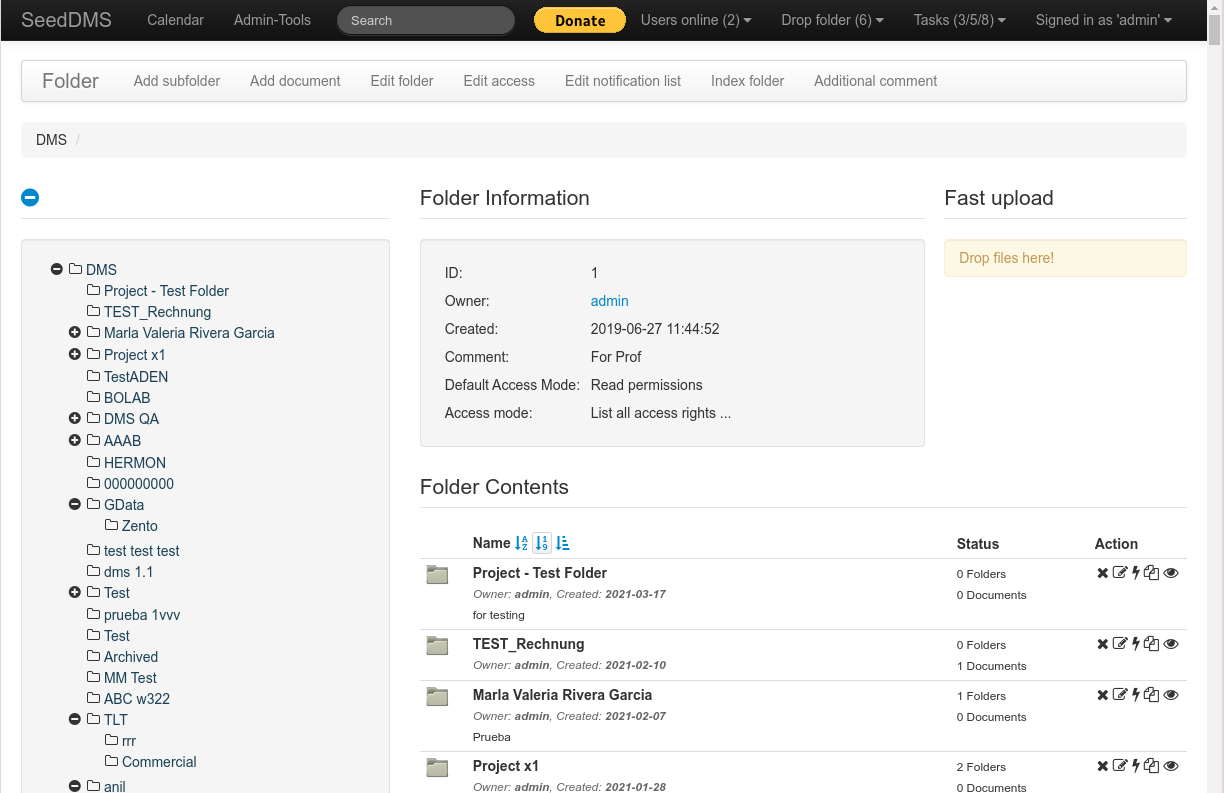Image resolution: width=1224 pixels, height=793 pixels.
Task: Click copy icon in Project x1 row
Action: click(x=1152, y=766)
